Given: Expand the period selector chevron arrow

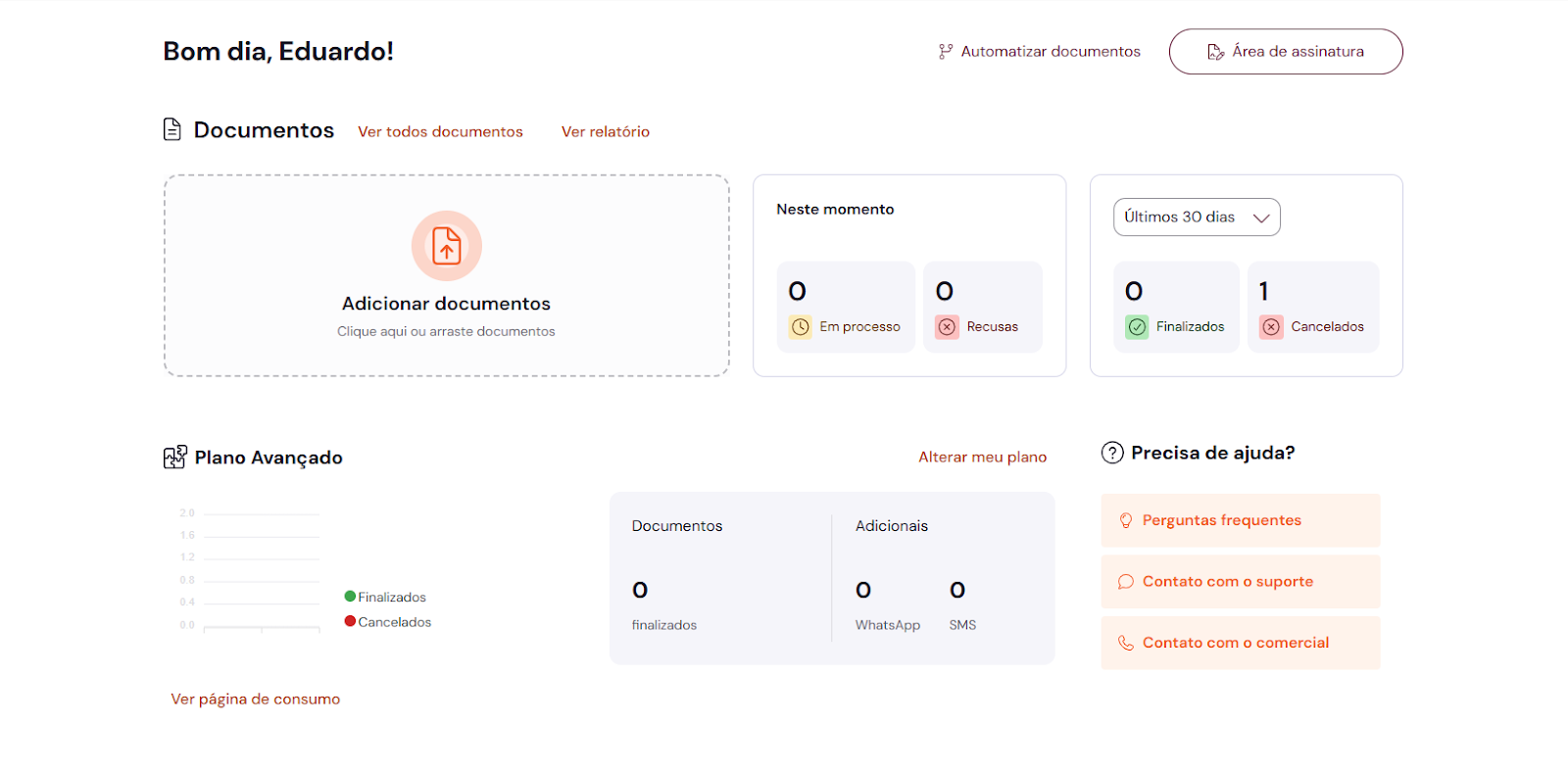Looking at the screenshot, I should tap(1261, 217).
